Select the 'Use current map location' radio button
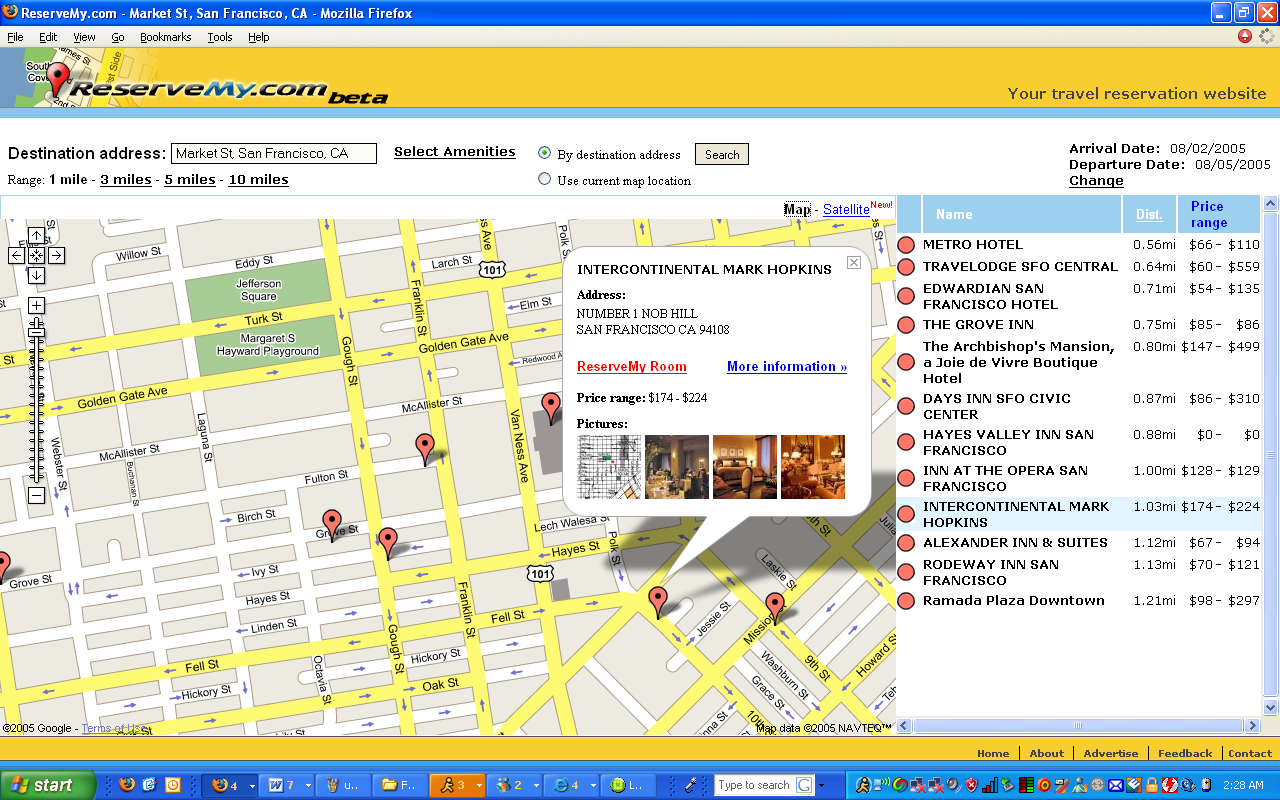The image size is (1280, 800). coord(544,179)
